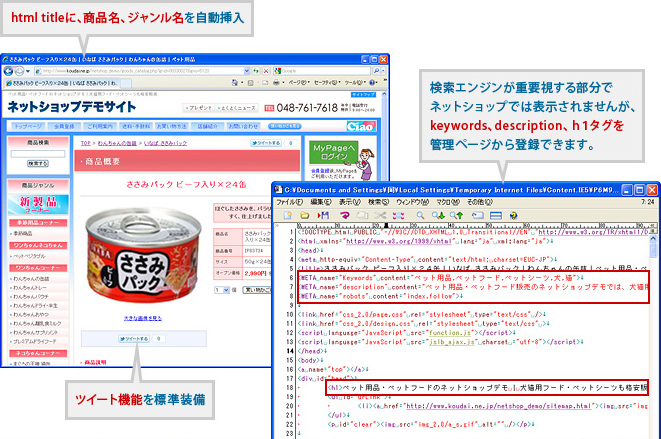Click the TOP breadcrumb link
Viewport: 661px width, 439px height.
[86, 143]
